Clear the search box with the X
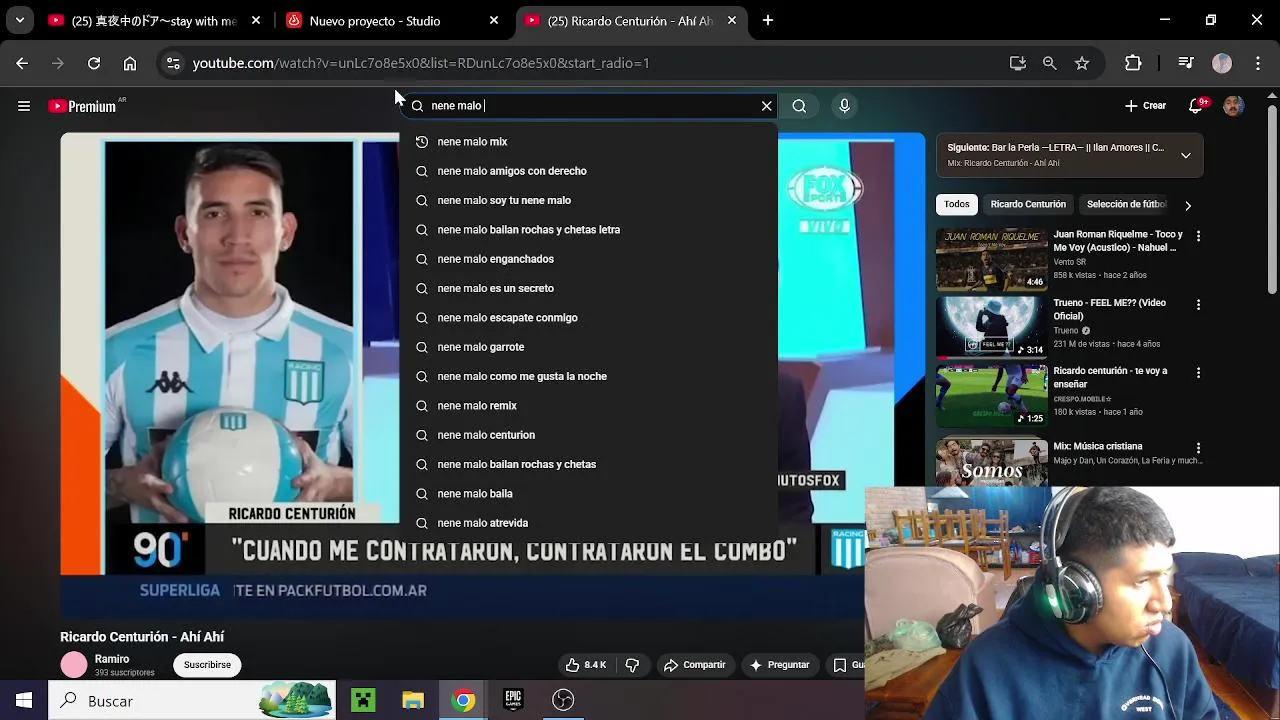The image size is (1280, 720). point(767,106)
